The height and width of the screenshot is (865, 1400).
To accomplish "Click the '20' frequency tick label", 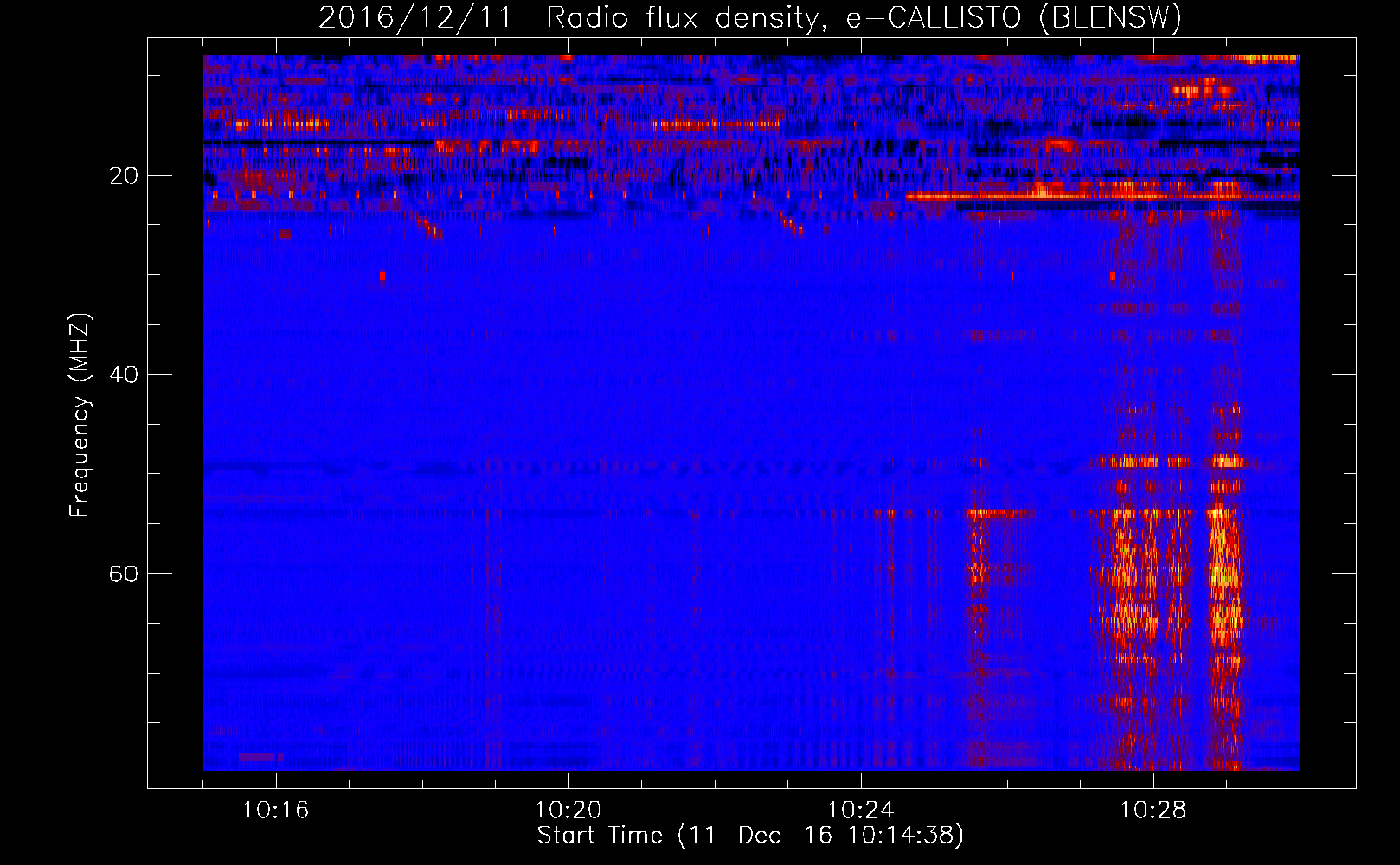I will (124, 176).
